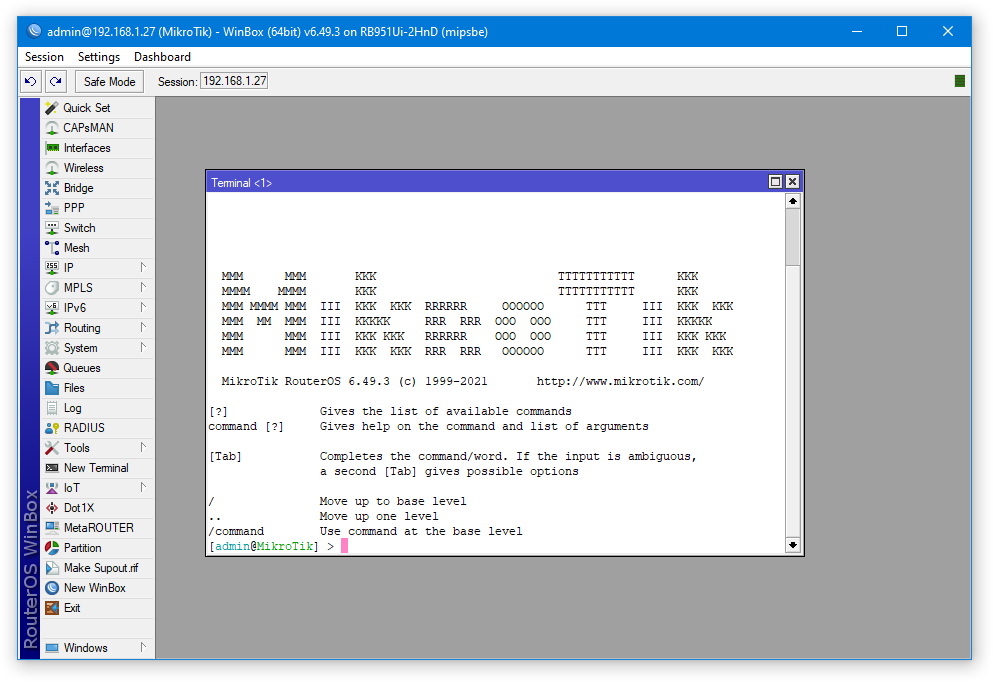Viewport: 993px width, 682px height.
Task: Click the Switch icon in the sidebar
Action: point(52,228)
